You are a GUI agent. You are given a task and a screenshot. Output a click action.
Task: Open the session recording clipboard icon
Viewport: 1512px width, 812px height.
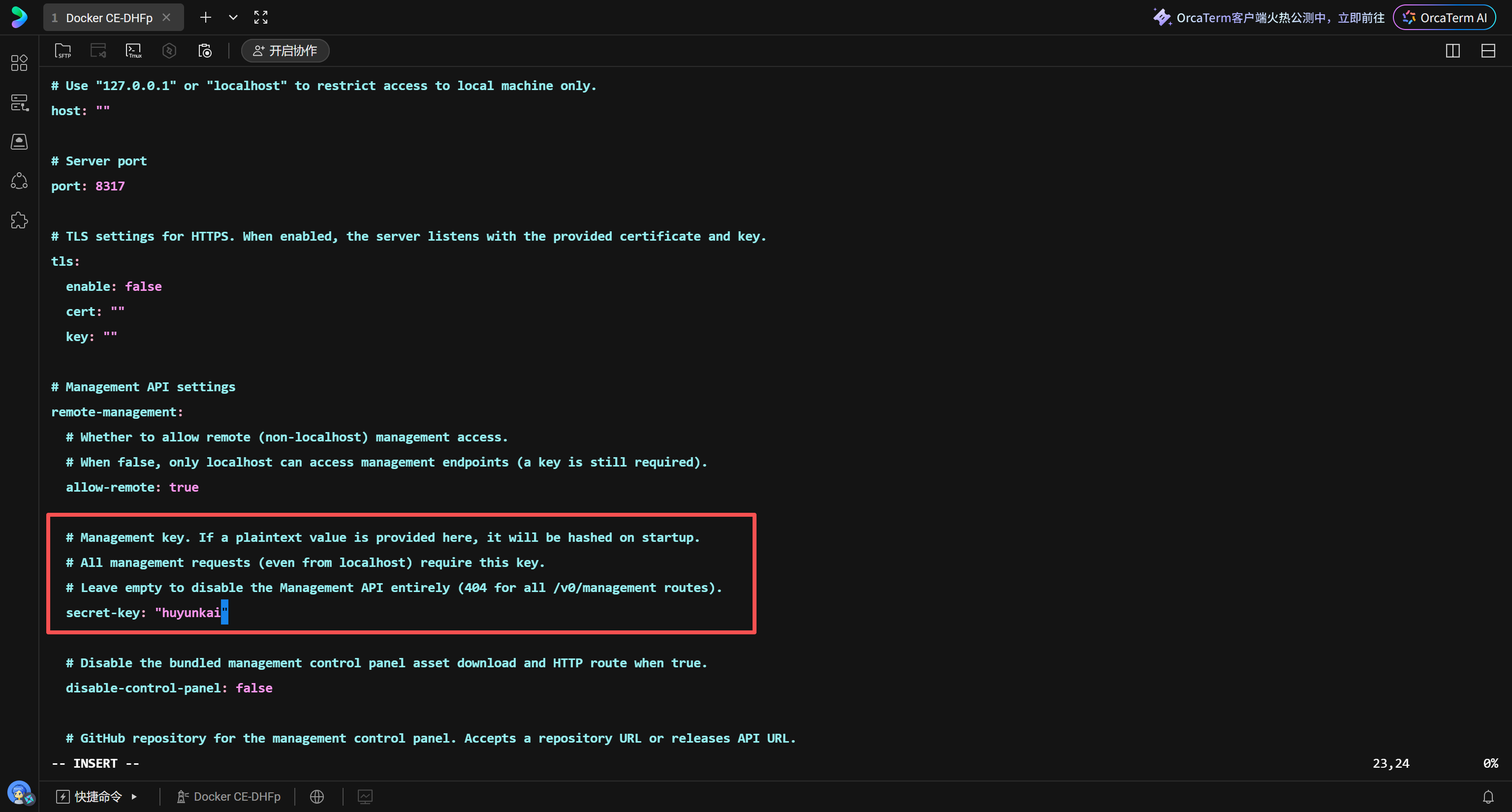(x=204, y=51)
